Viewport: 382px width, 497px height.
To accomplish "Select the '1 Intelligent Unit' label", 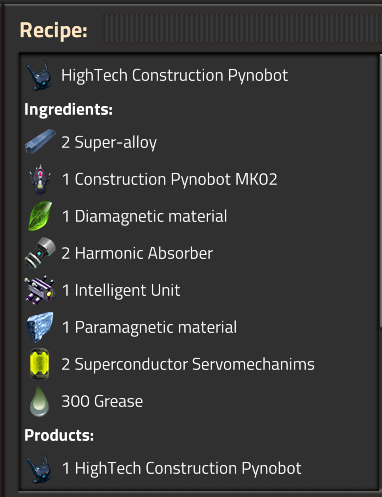I will [121, 290].
